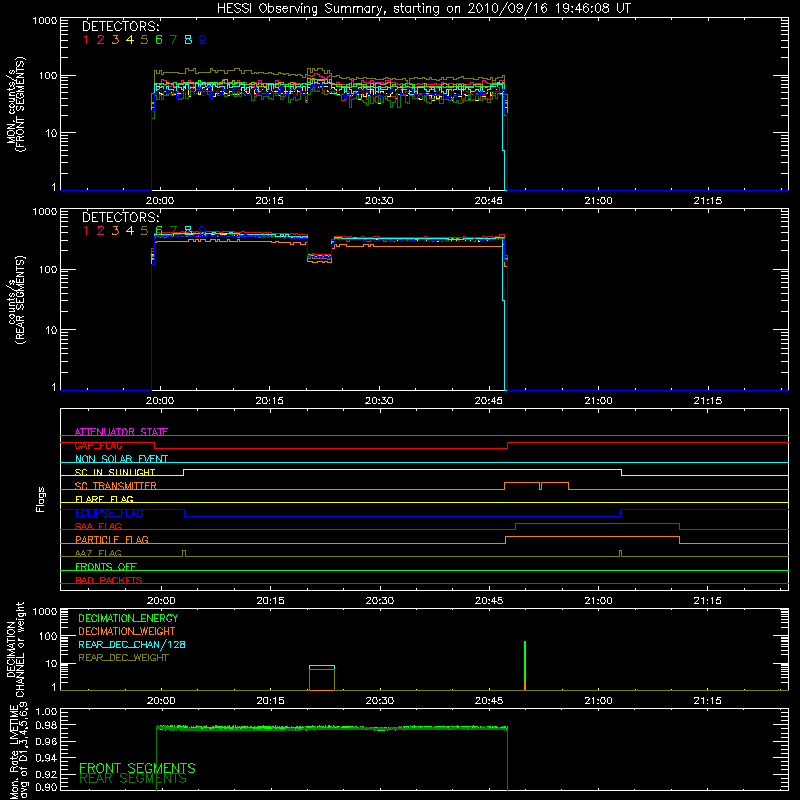Click the "ATTENUATOR_STATE" flag label

121,432
